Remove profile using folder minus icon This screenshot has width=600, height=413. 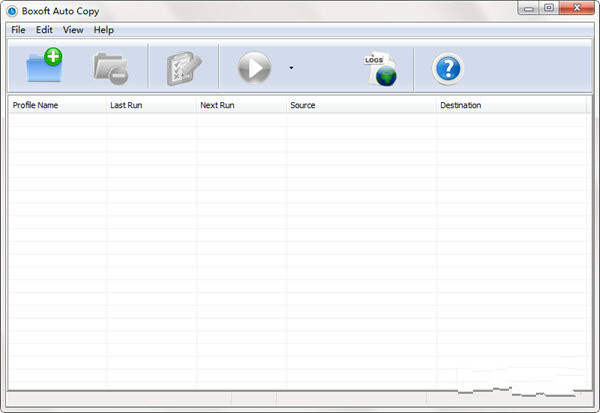click(111, 68)
